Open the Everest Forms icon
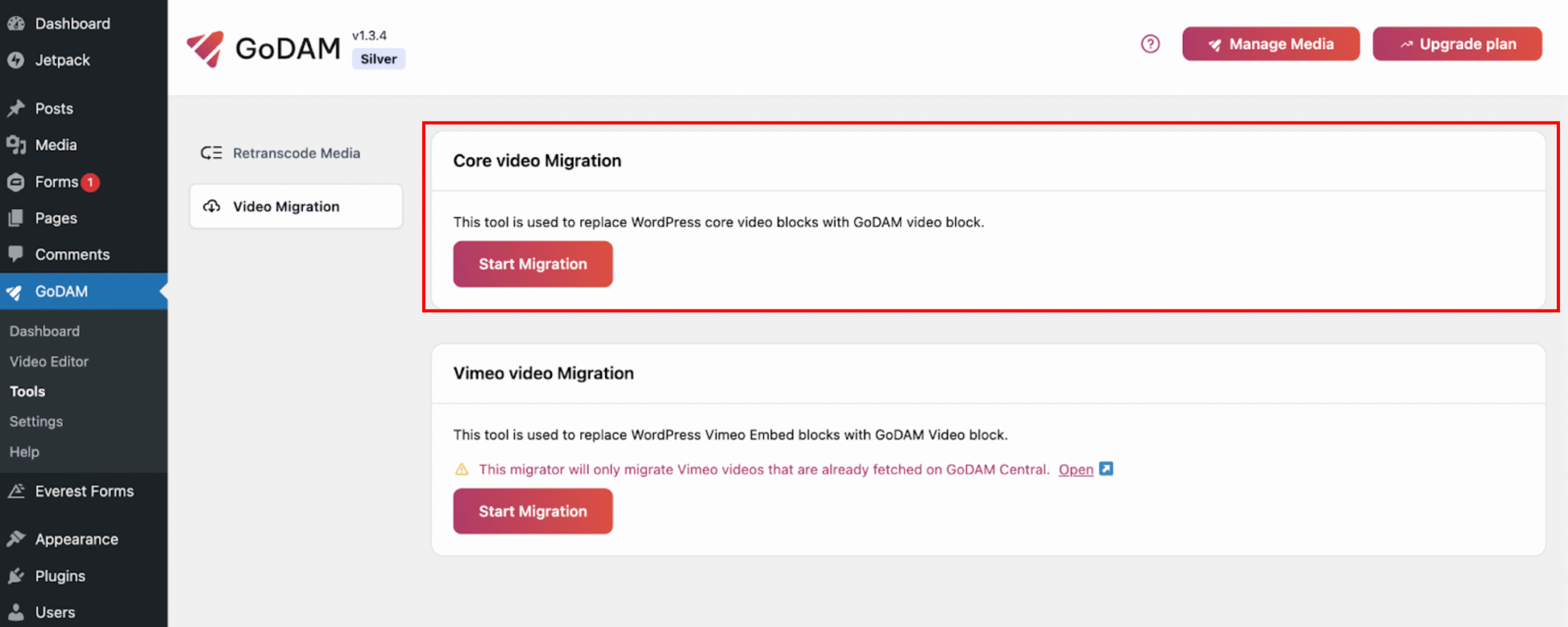 [x=17, y=490]
